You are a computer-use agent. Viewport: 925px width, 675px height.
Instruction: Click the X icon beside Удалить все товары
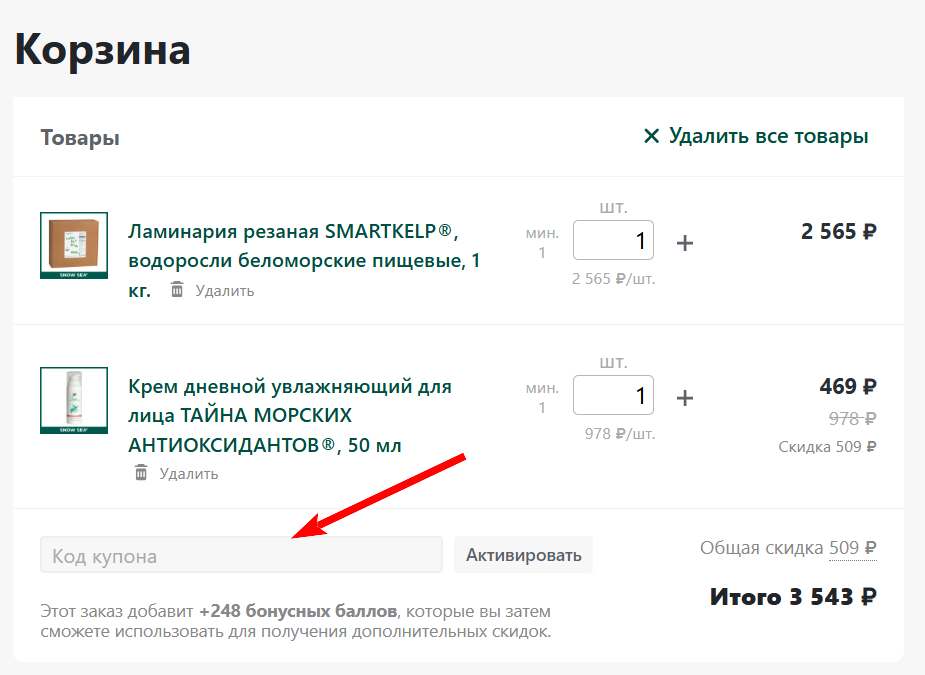(651, 136)
